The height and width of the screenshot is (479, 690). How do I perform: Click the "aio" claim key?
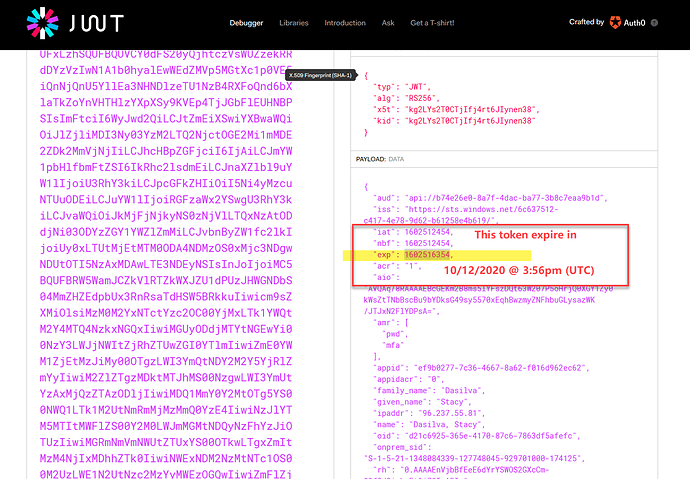tap(386, 277)
